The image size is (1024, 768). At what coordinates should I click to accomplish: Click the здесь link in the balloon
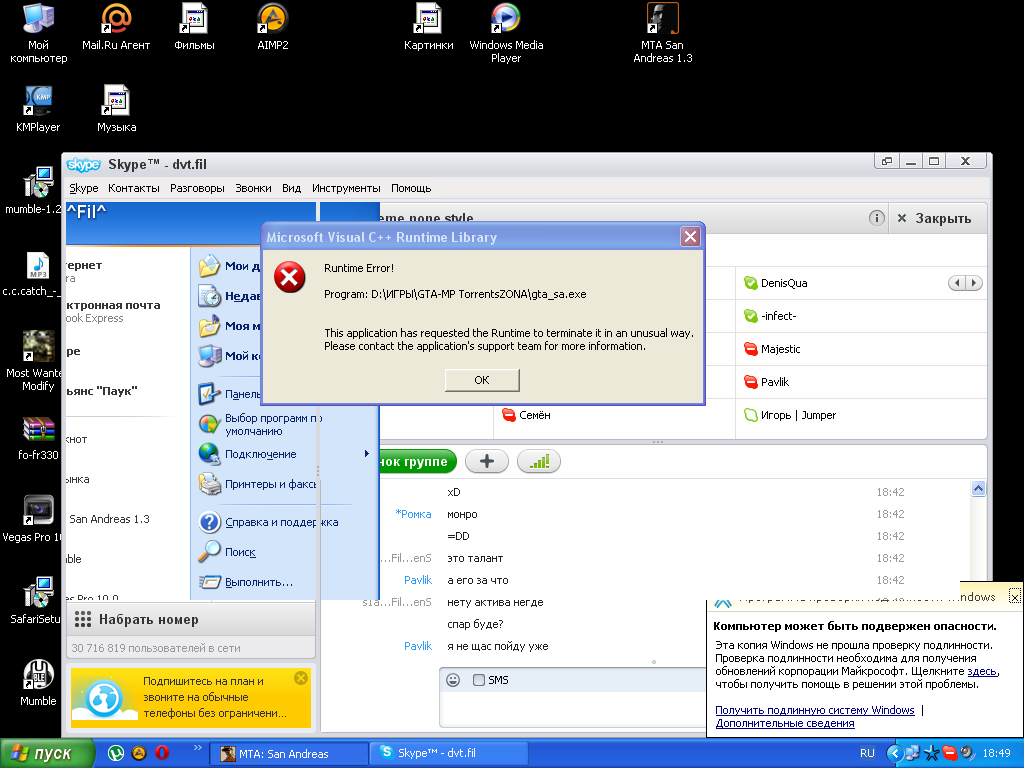[982, 671]
